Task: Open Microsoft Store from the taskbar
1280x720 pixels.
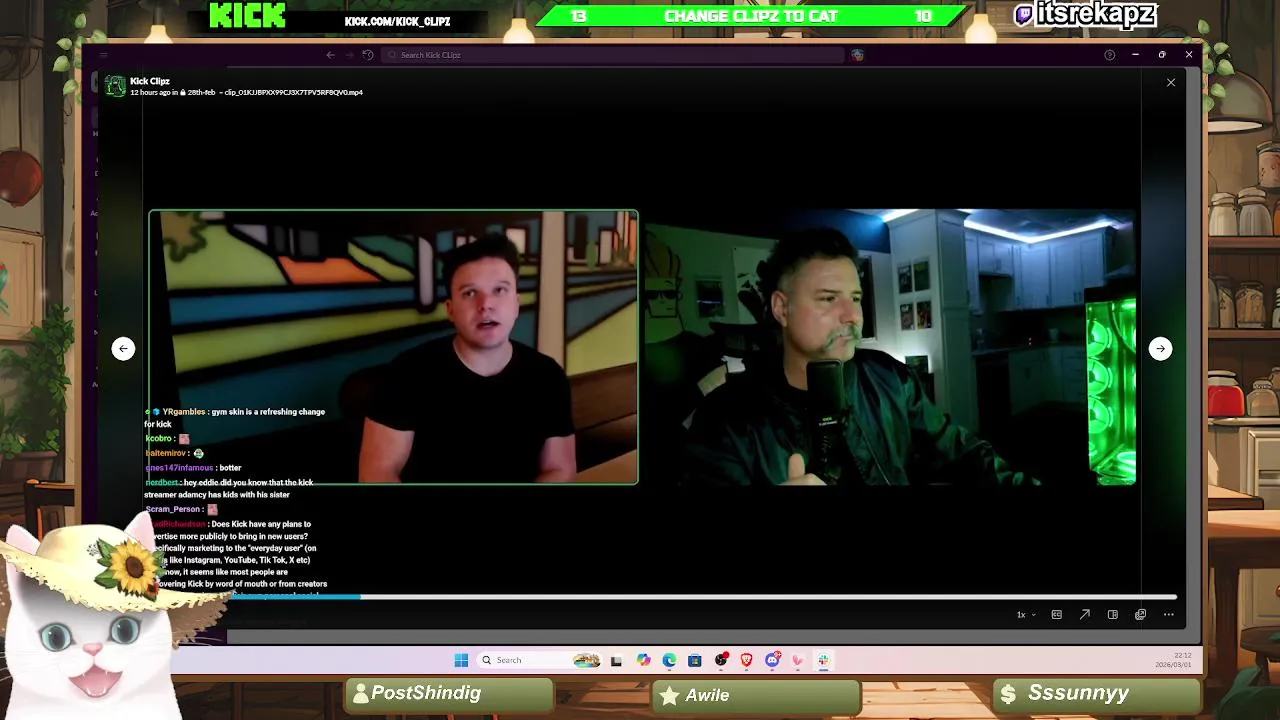Action: tap(695, 660)
